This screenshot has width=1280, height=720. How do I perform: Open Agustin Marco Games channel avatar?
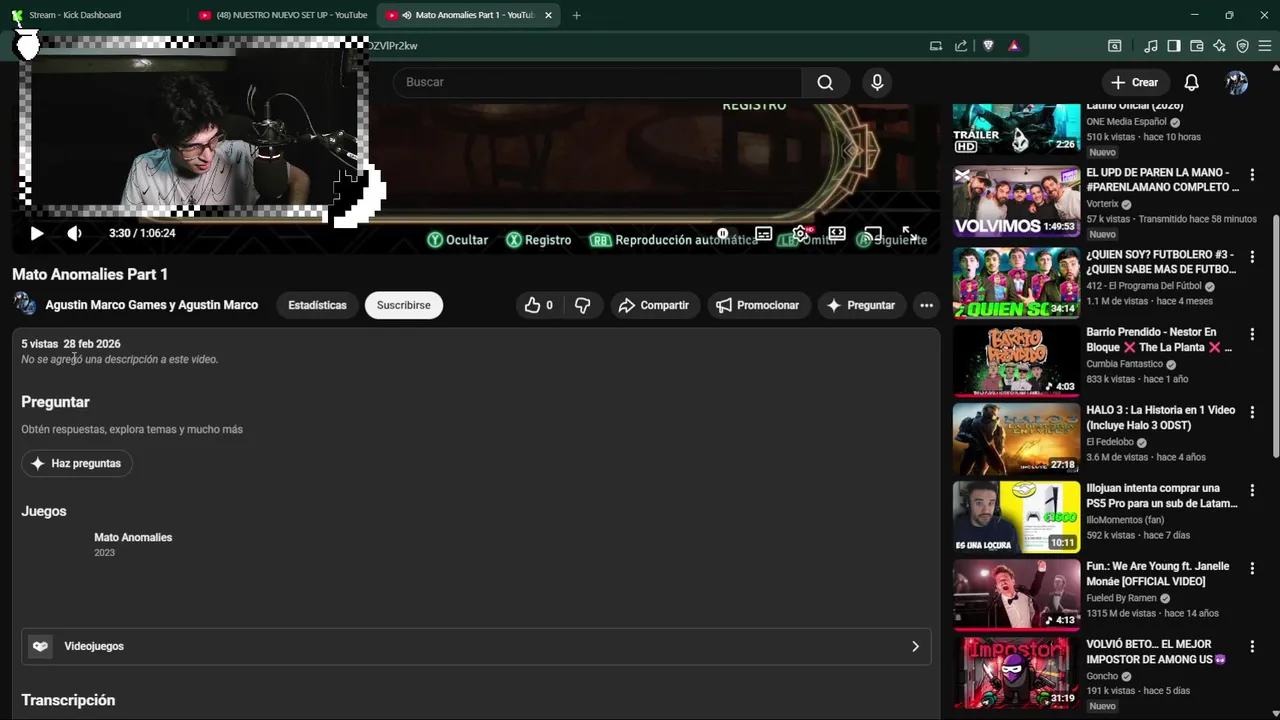tap(25, 305)
